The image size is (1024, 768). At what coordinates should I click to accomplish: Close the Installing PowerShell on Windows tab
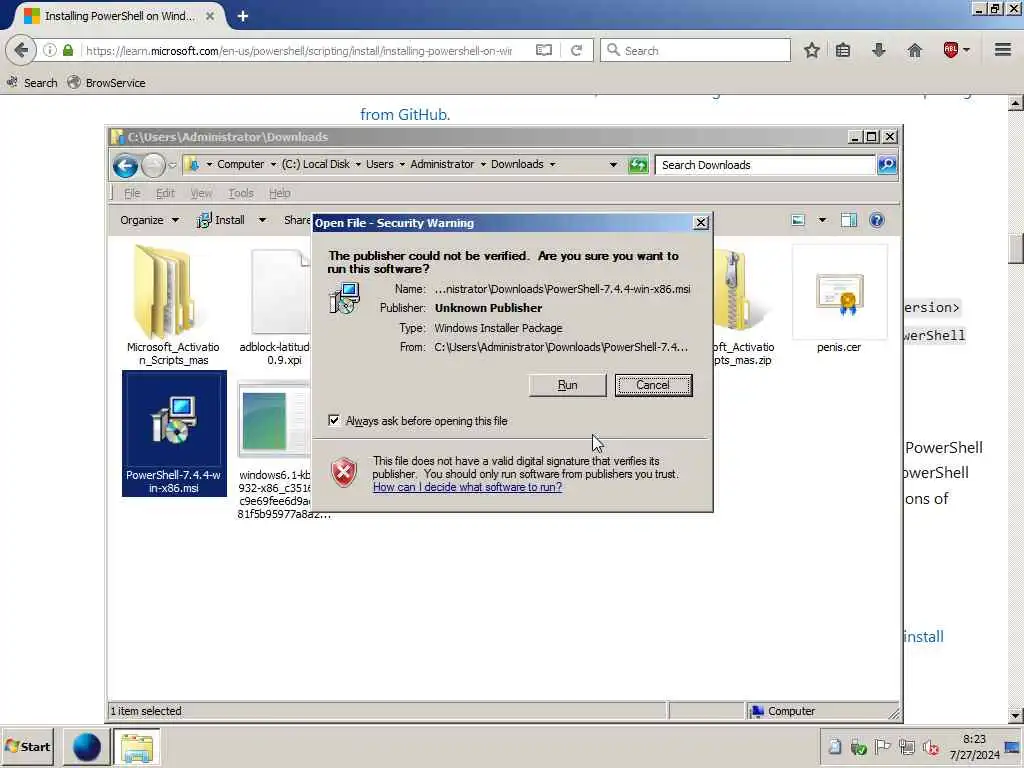click(210, 16)
